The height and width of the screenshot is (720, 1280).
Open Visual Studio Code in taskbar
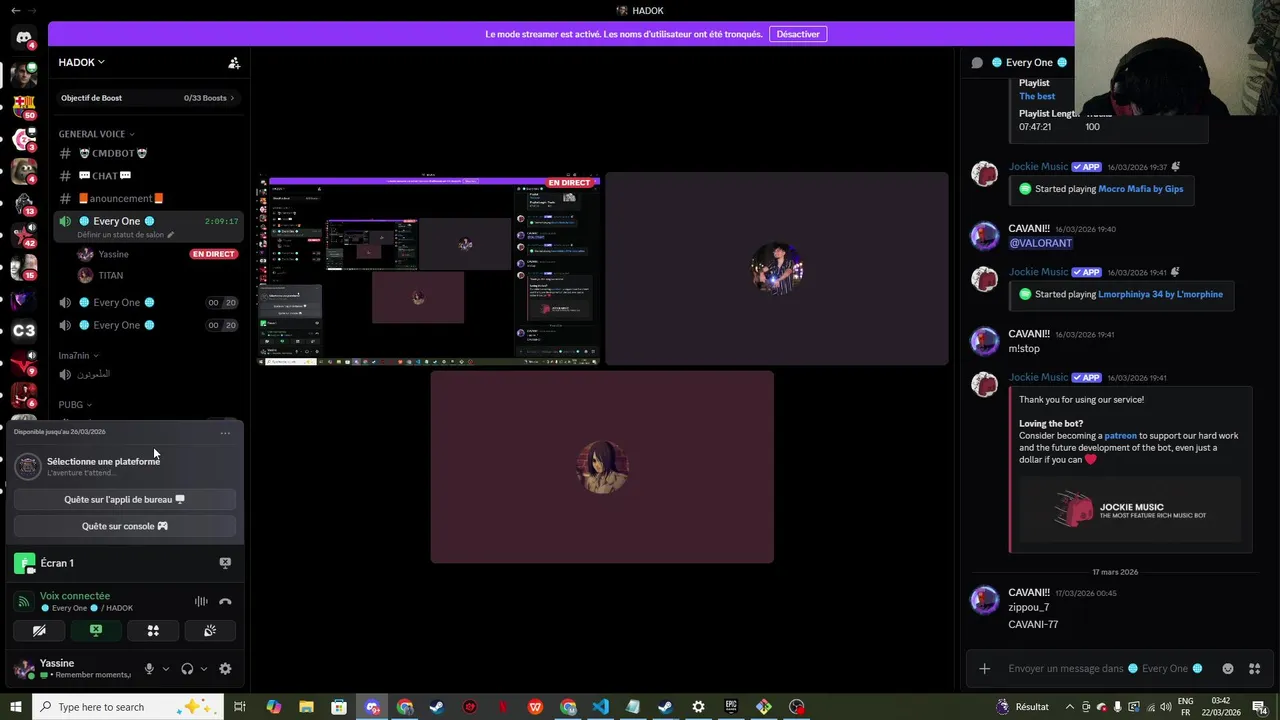pyautogui.click(x=600, y=707)
